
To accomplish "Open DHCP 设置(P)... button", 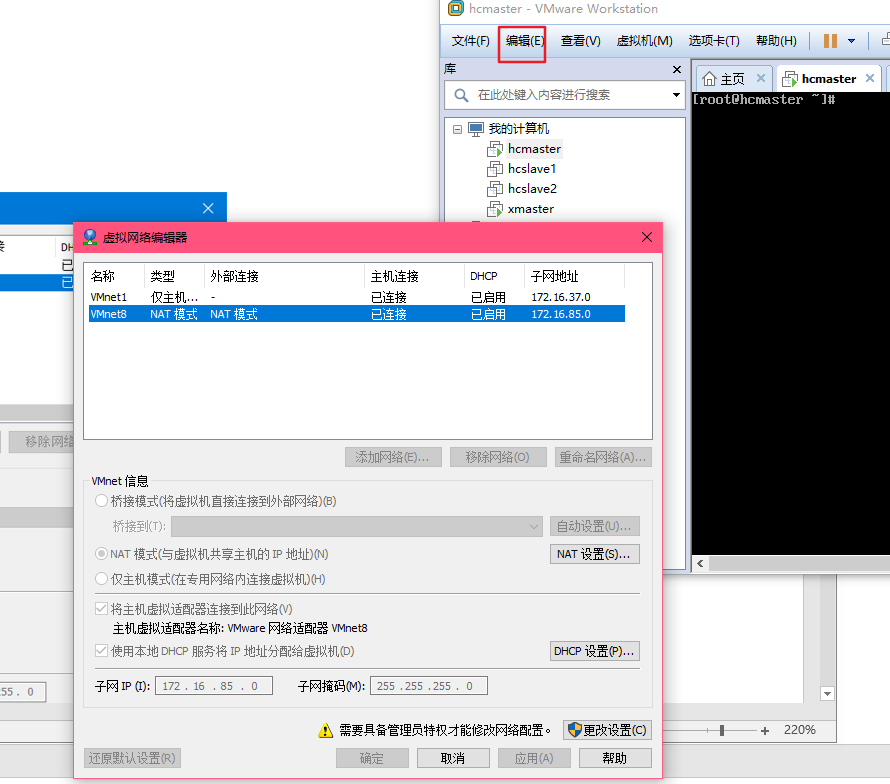I will pyautogui.click(x=594, y=651).
